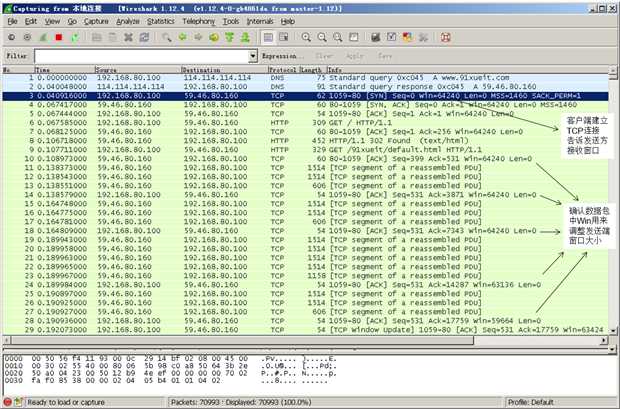Select packet 1 DNS standard query
The height and width of the screenshot is (409, 620).
[x=305, y=78]
